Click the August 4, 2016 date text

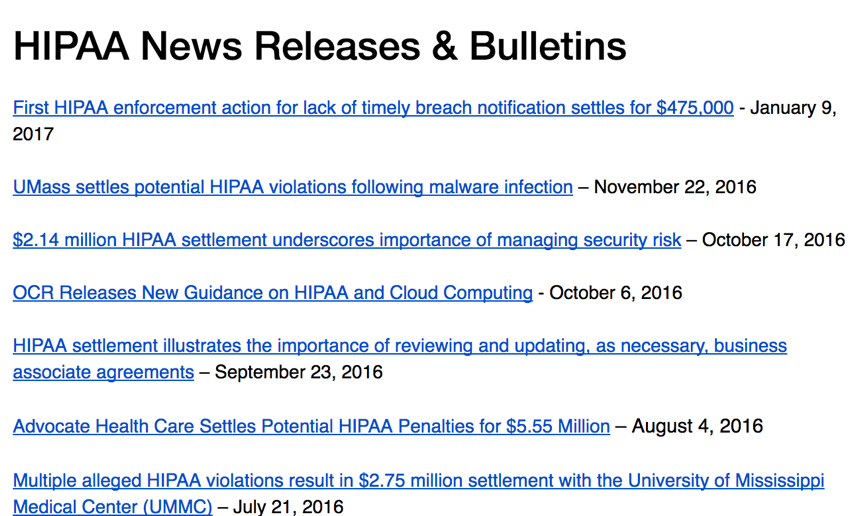tap(697, 426)
